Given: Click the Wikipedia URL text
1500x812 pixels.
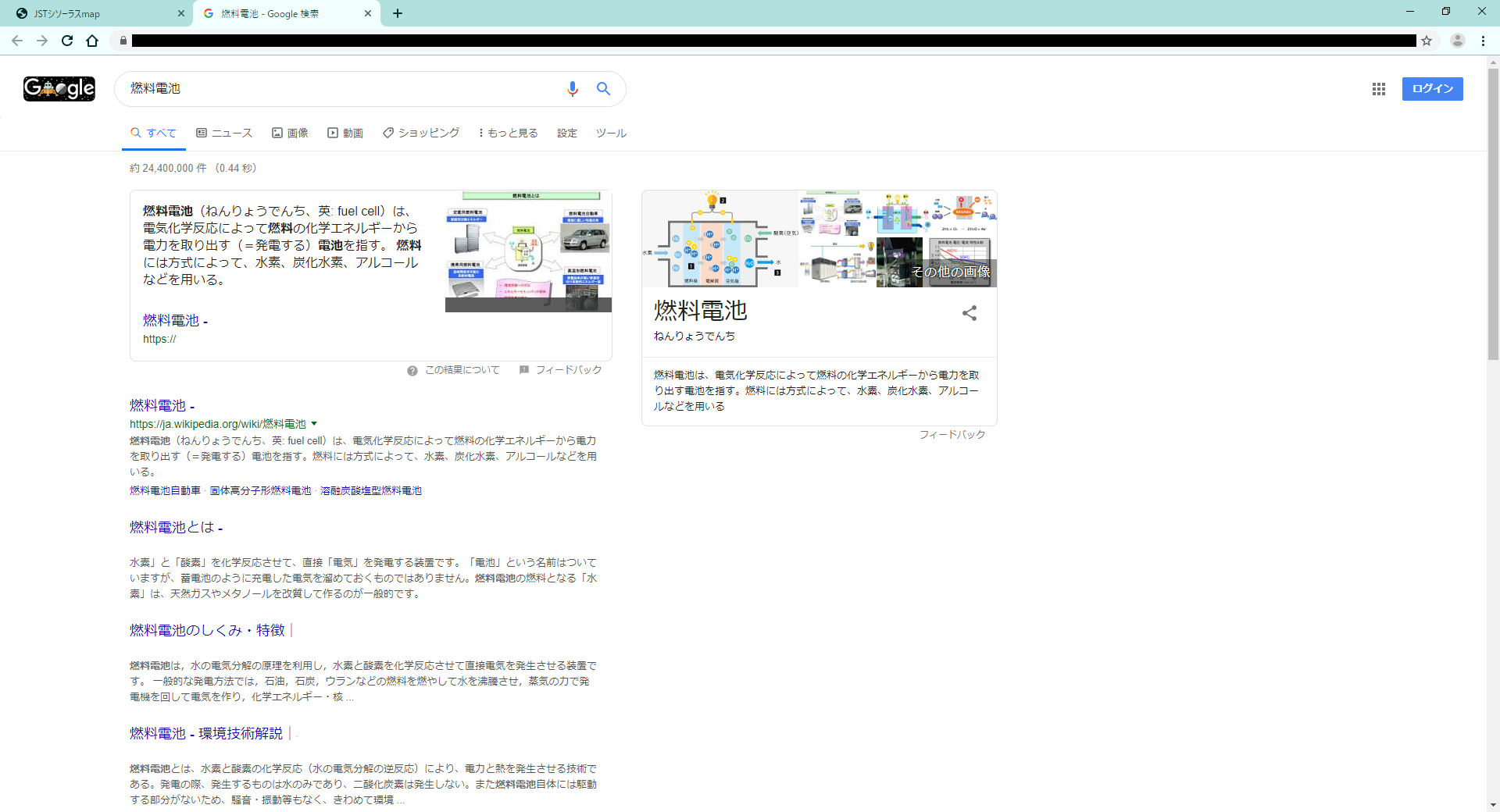Looking at the screenshot, I should (x=218, y=424).
